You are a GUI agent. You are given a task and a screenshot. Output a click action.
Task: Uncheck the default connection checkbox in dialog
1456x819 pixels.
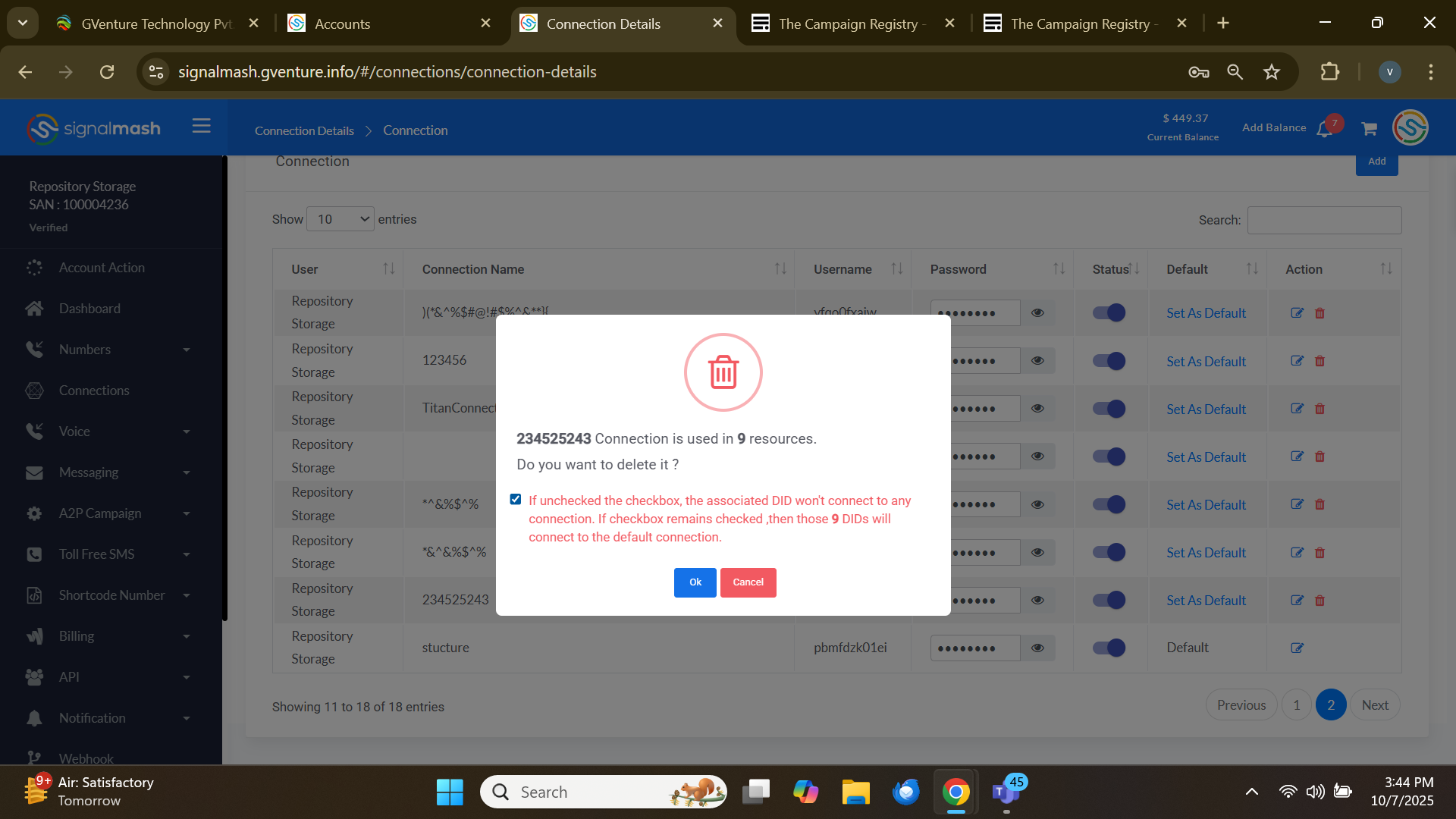coord(516,499)
